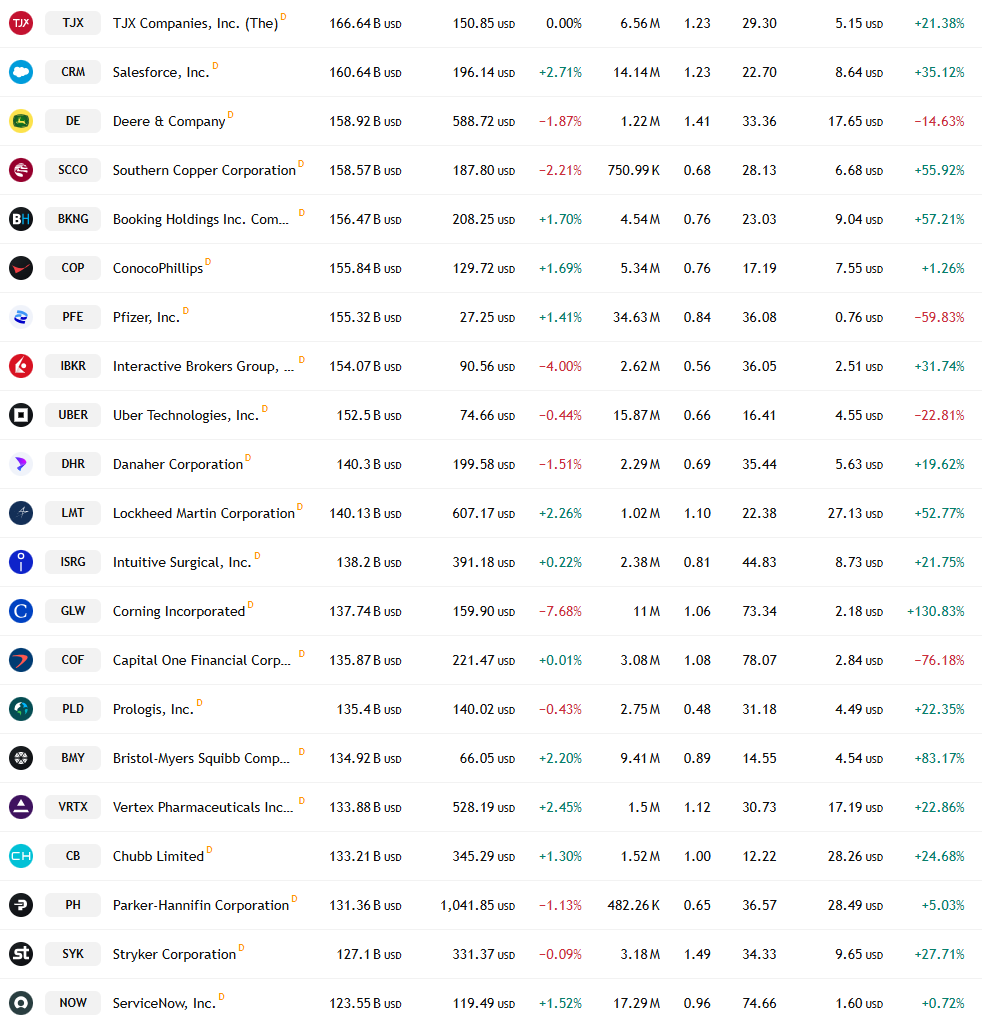Click the D superscript next to Uber Technologies
The width and height of the screenshot is (982, 1022).
point(265,409)
